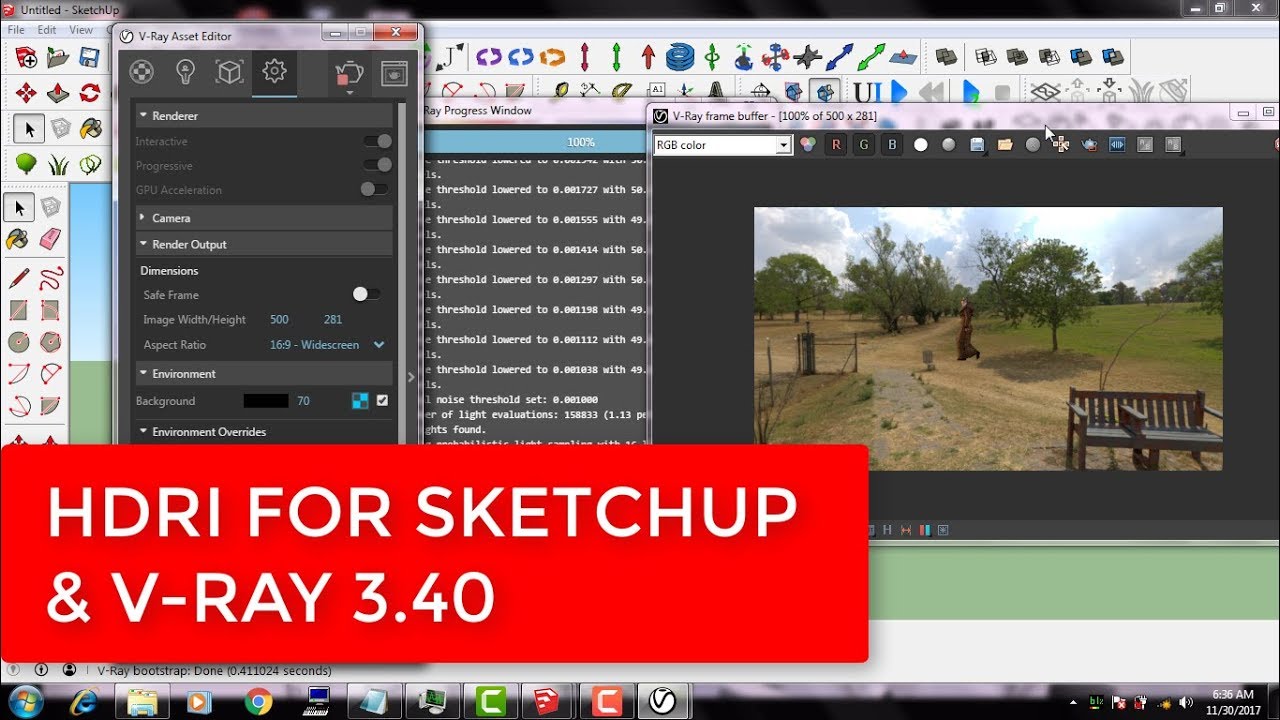
Task: Switch to RGB channels in frame buffer
Action: [x=808, y=145]
